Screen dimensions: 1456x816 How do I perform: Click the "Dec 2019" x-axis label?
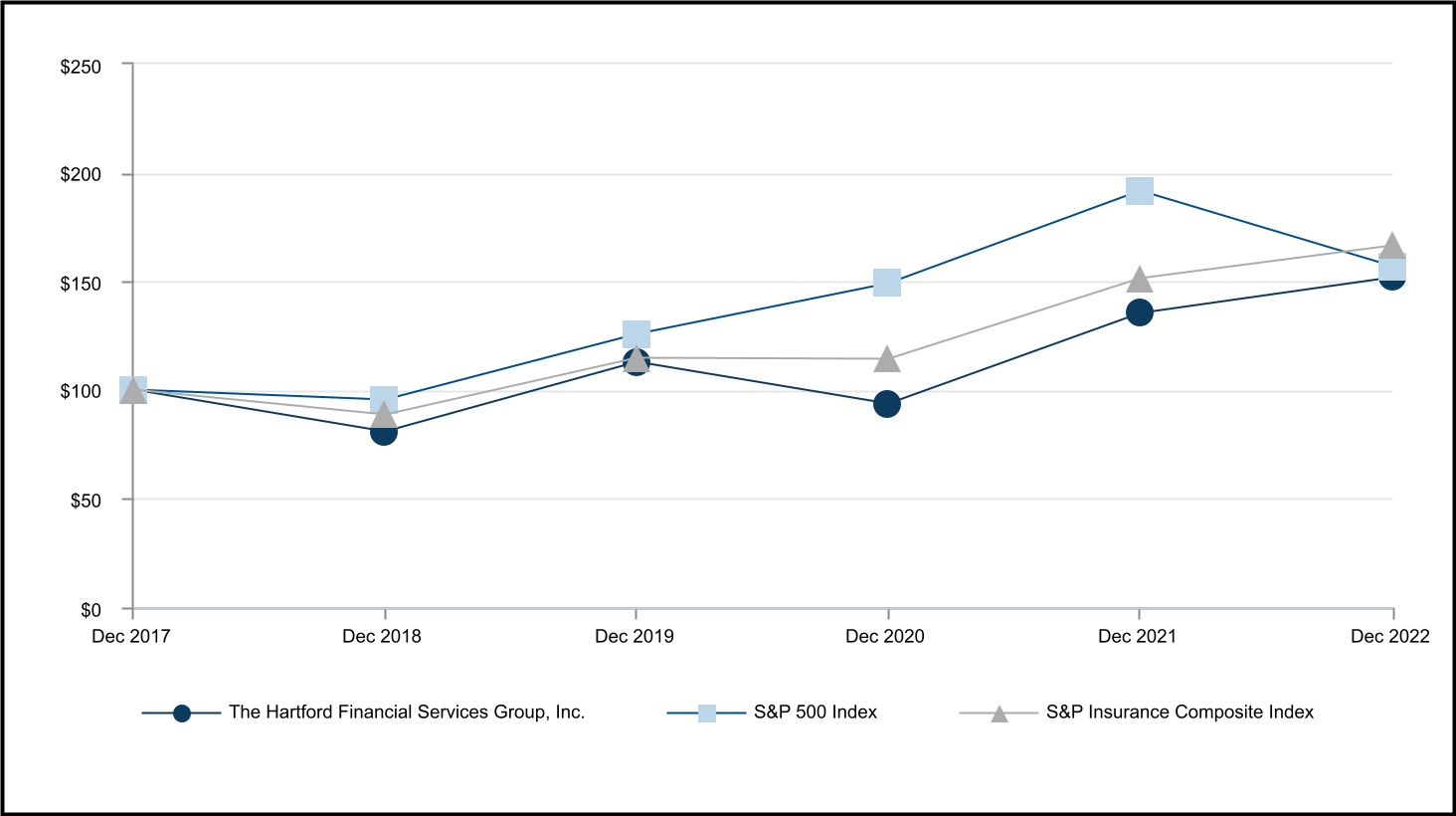click(634, 637)
